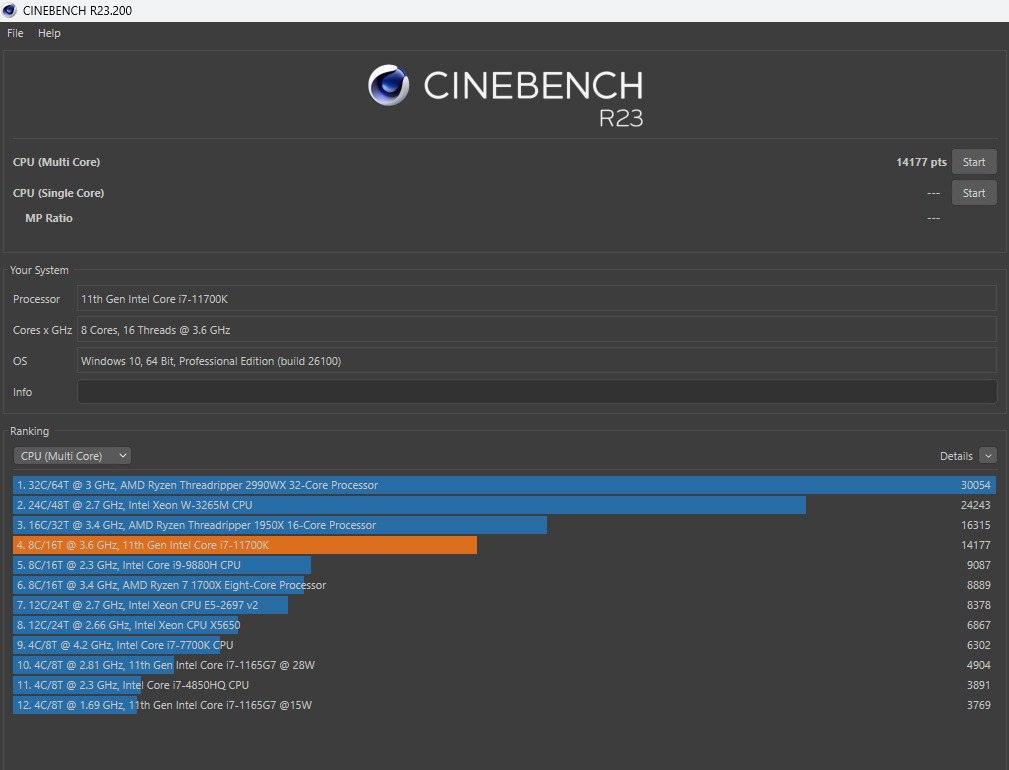
Task: Click the CPU (Single Core) label
Action: 59,193
